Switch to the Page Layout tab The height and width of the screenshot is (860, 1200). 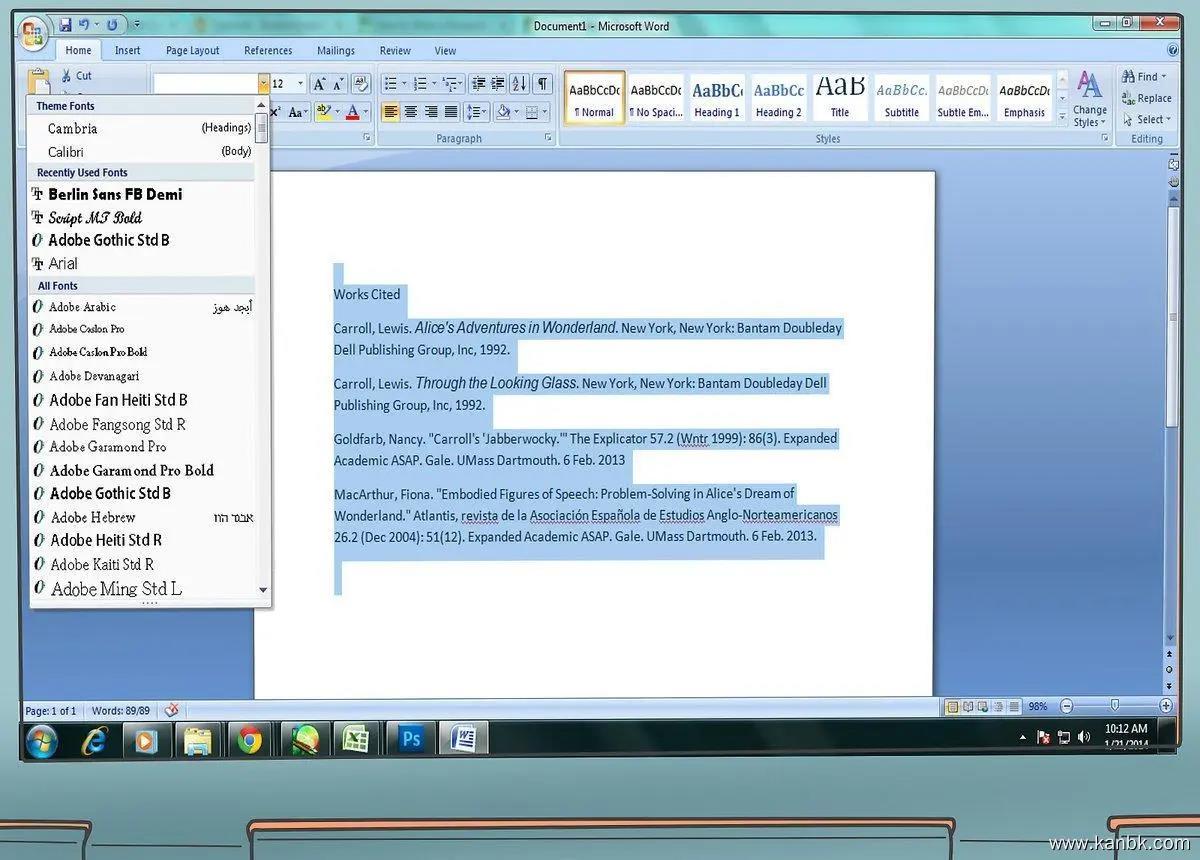click(192, 51)
